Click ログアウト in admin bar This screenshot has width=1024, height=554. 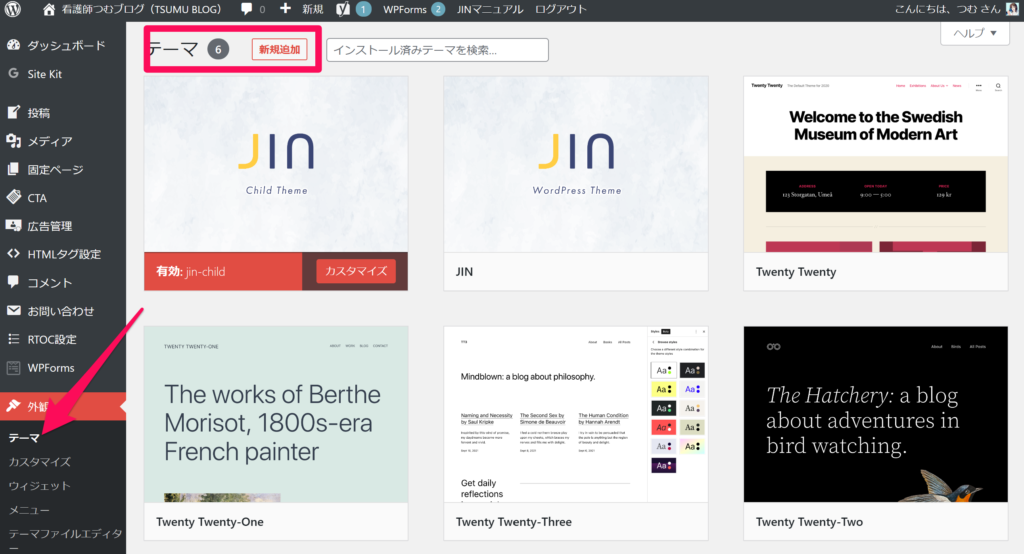560,9
